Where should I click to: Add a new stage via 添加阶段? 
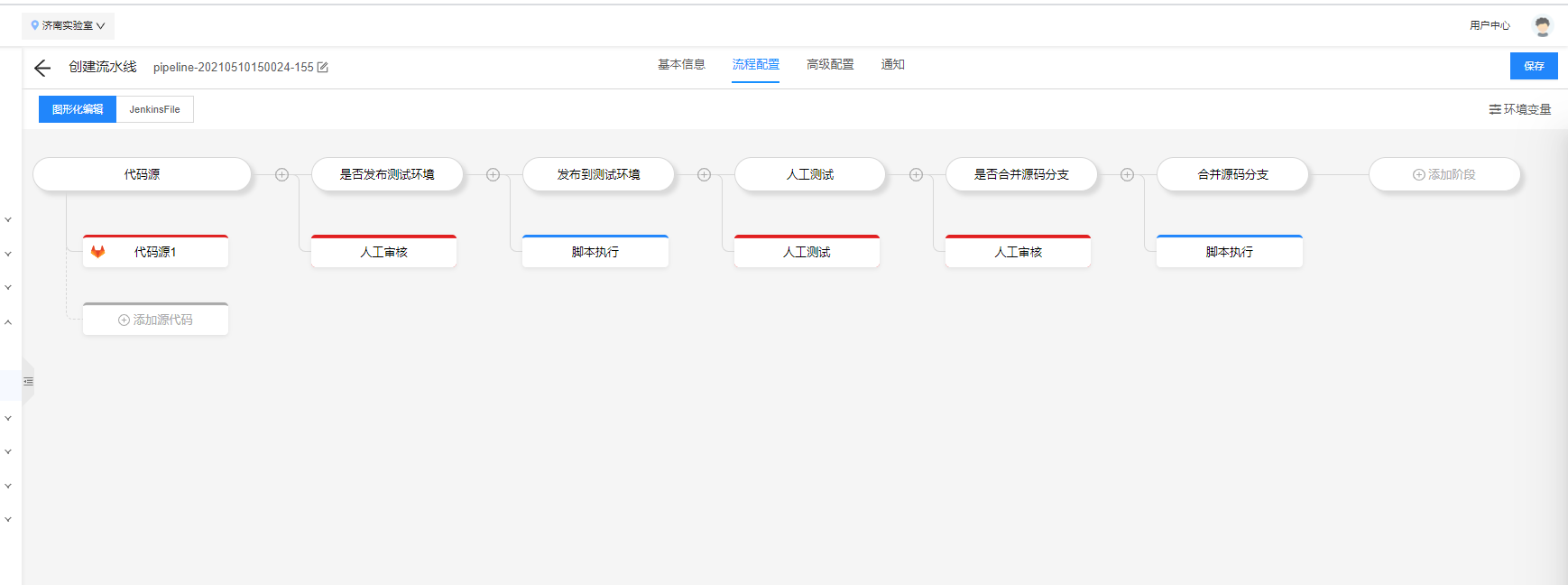click(1444, 174)
